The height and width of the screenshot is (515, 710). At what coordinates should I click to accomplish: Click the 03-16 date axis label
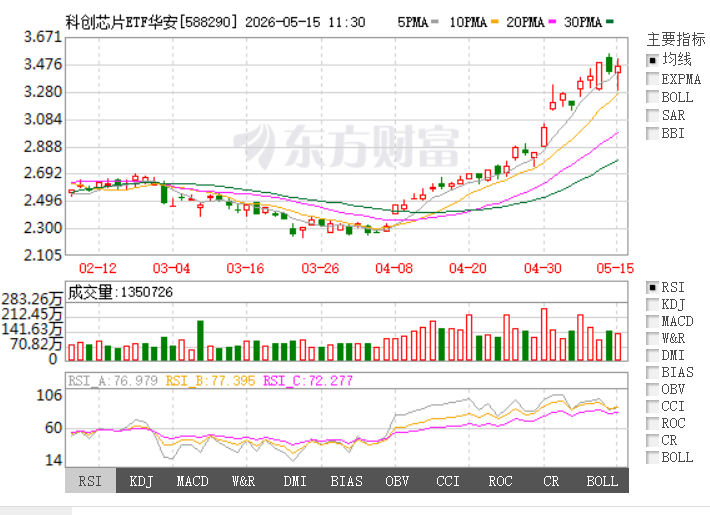[x=245, y=268]
